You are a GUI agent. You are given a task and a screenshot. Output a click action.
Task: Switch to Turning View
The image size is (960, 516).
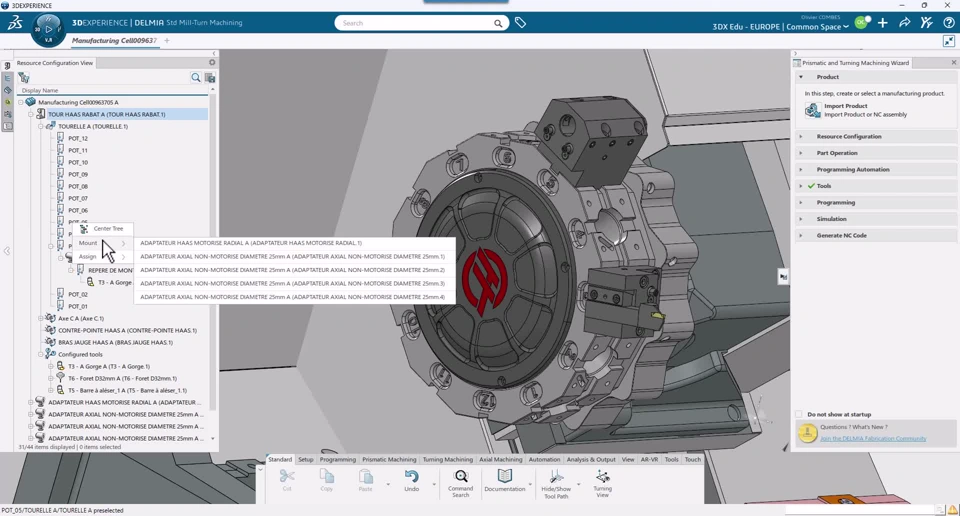pyautogui.click(x=602, y=478)
